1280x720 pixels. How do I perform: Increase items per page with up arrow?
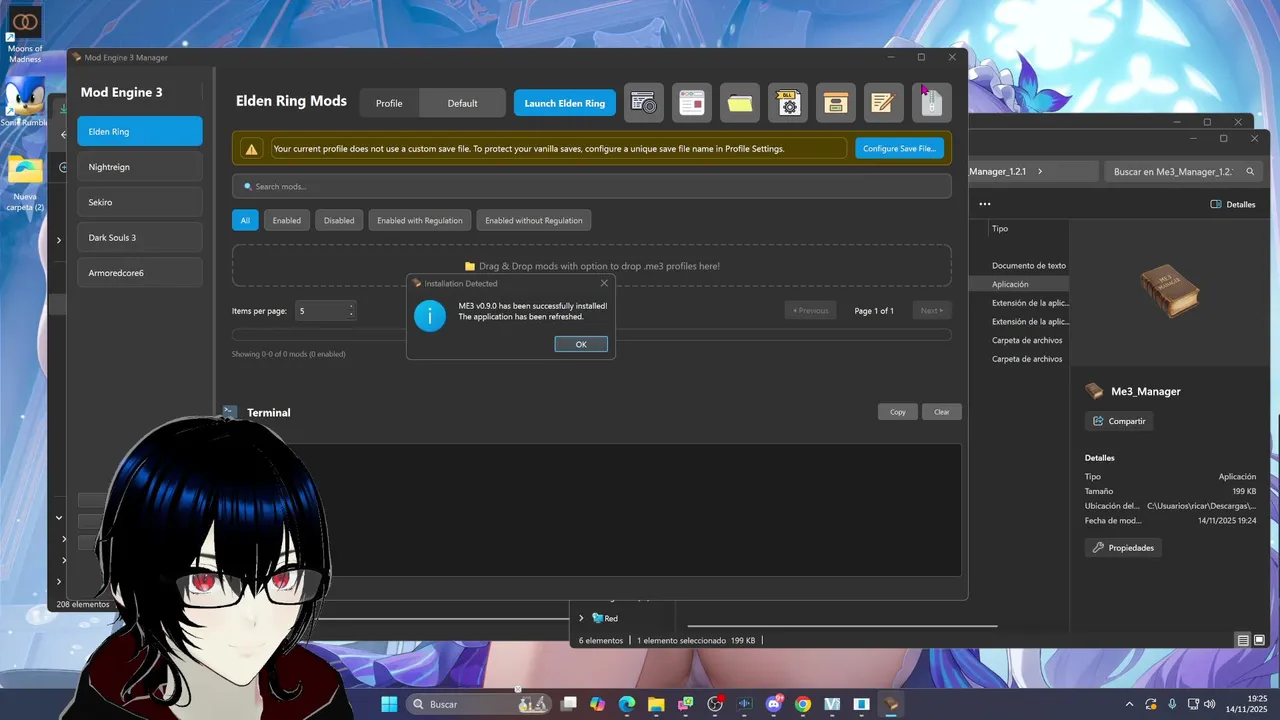click(x=351, y=306)
